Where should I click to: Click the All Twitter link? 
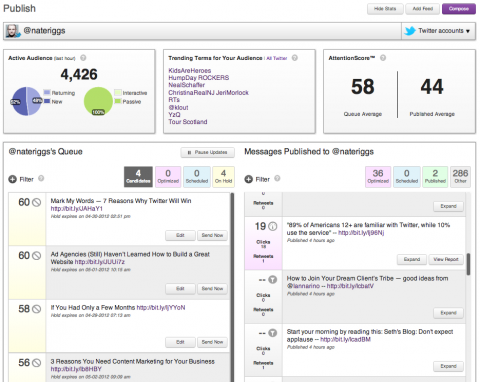coord(277,58)
